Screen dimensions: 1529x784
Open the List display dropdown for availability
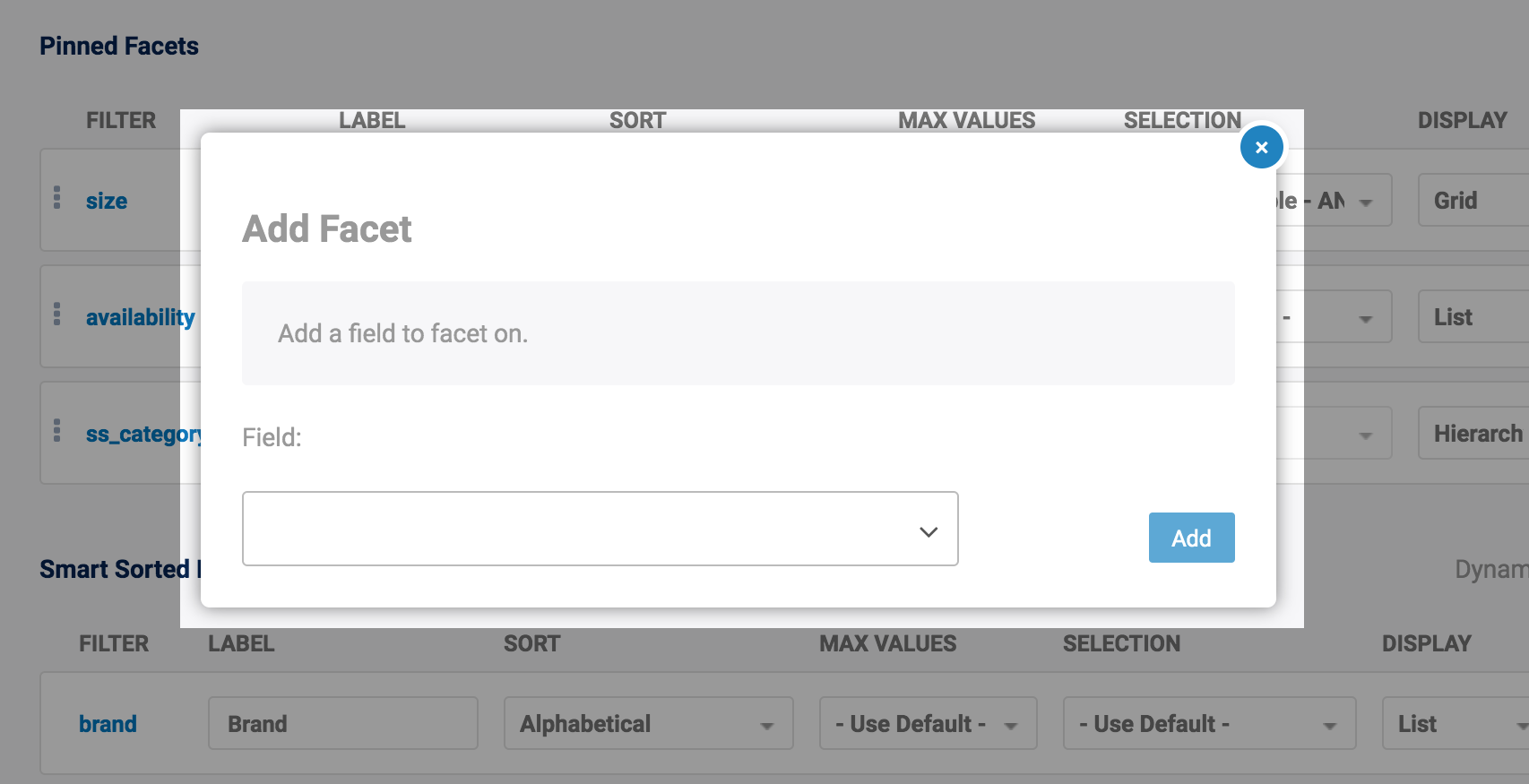tap(1473, 317)
